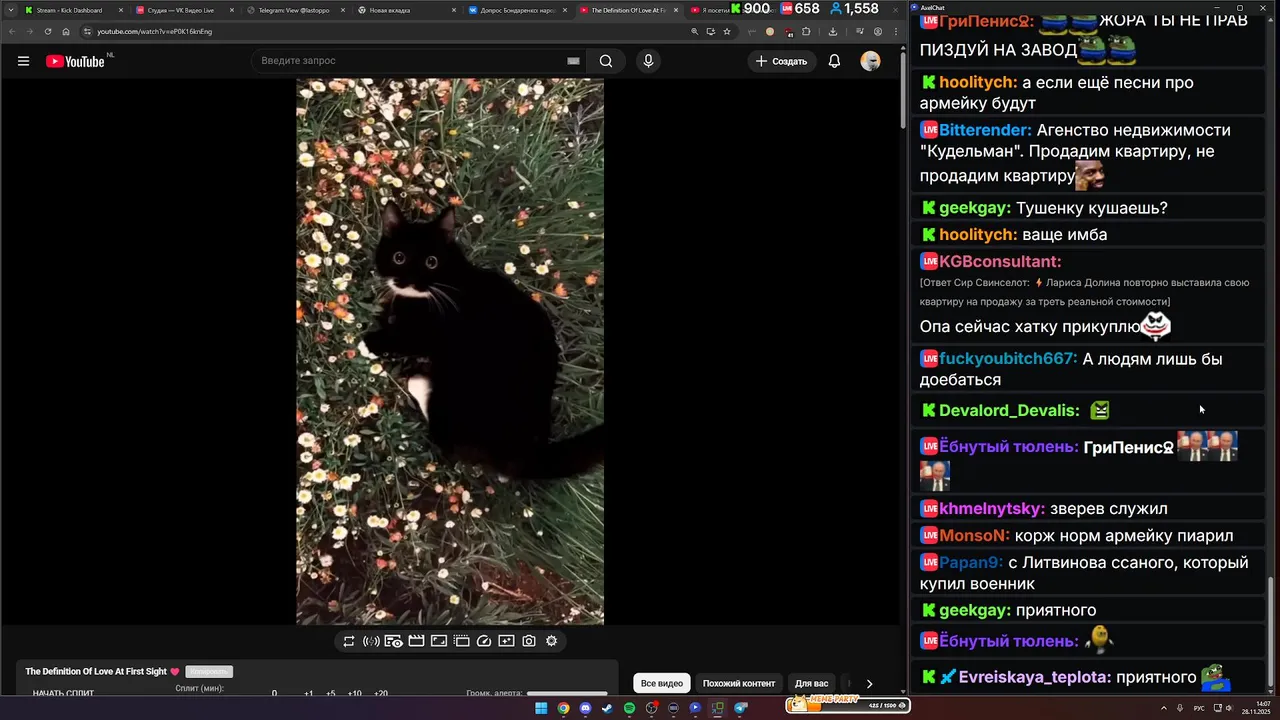Open browser downloads icon

click(832, 31)
